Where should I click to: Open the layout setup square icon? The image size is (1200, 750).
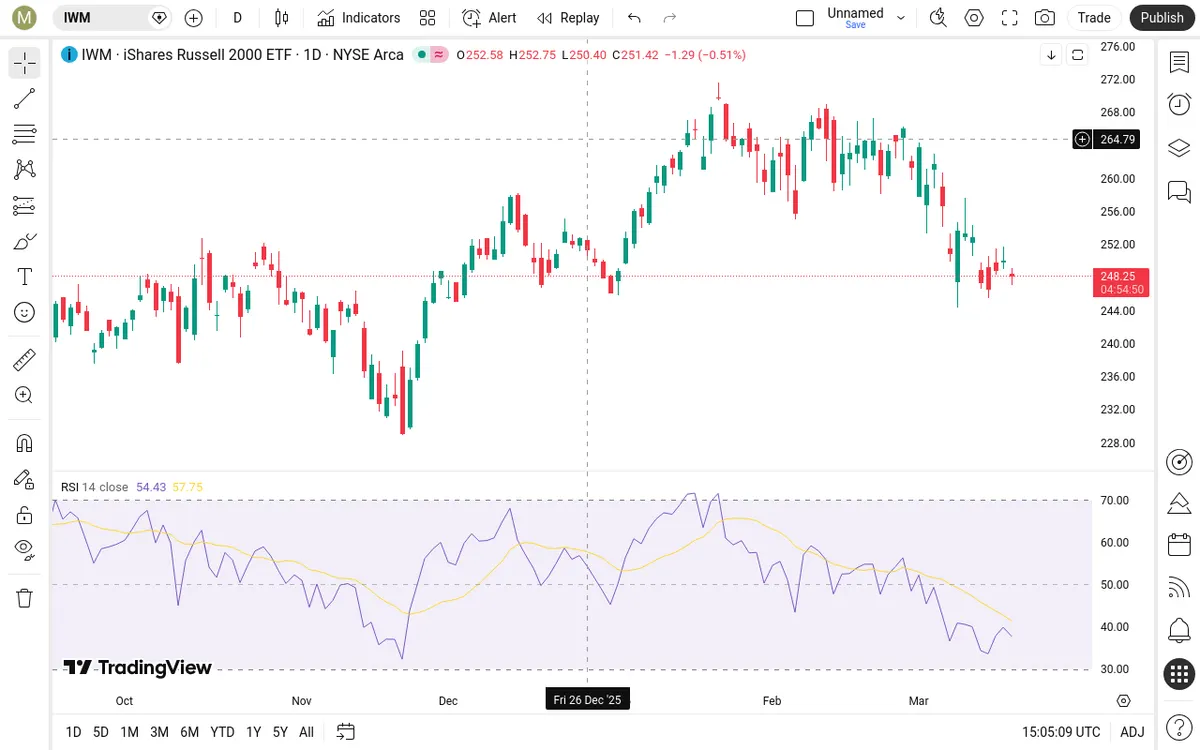click(x=805, y=18)
